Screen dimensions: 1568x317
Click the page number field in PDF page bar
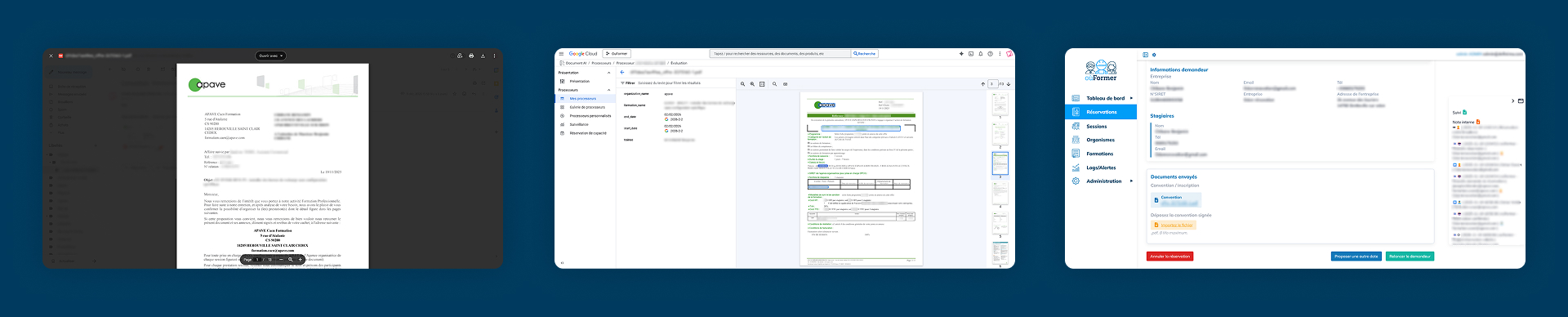pos(257,259)
